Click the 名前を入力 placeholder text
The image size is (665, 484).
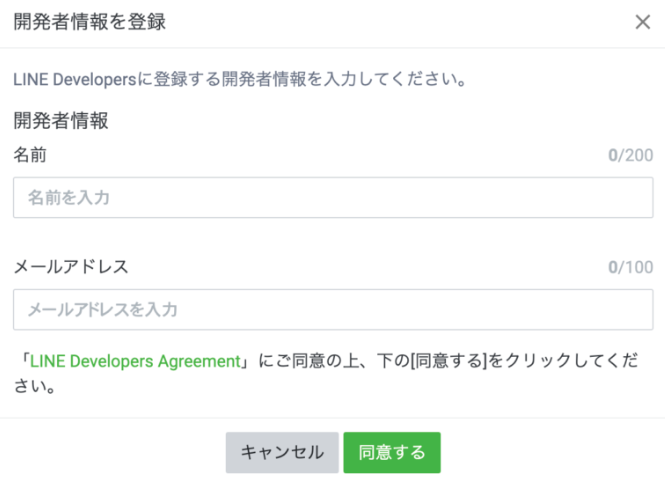coord(69,198)
